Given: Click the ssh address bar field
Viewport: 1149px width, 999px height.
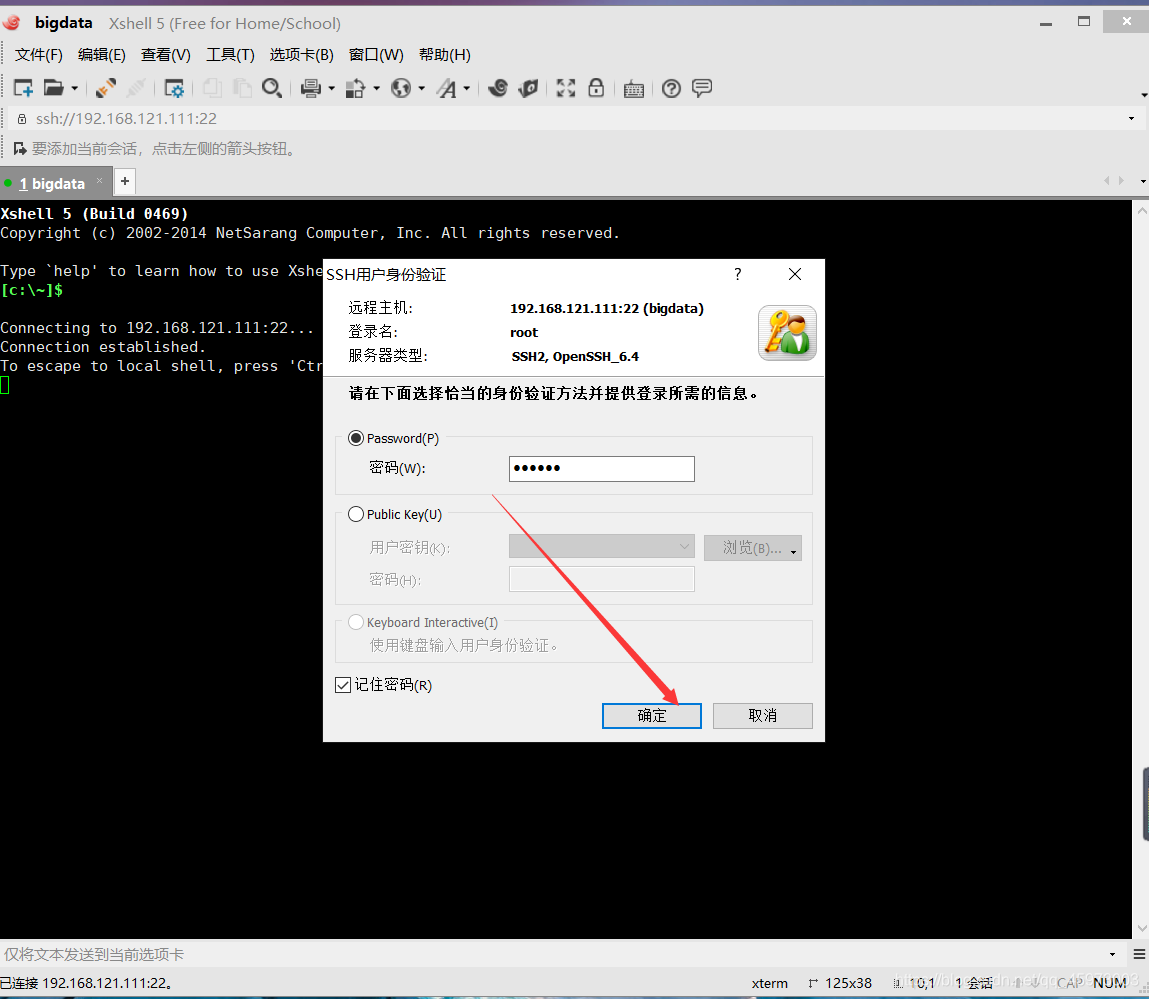Looking at the screenshot, I should 572,119.
